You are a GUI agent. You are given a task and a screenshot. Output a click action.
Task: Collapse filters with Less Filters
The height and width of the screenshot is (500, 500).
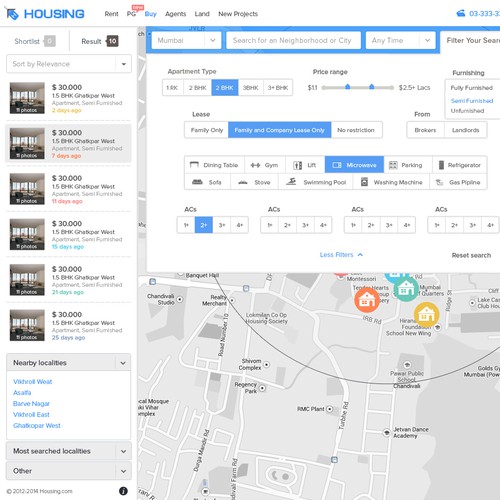click(x=341, y=255)
